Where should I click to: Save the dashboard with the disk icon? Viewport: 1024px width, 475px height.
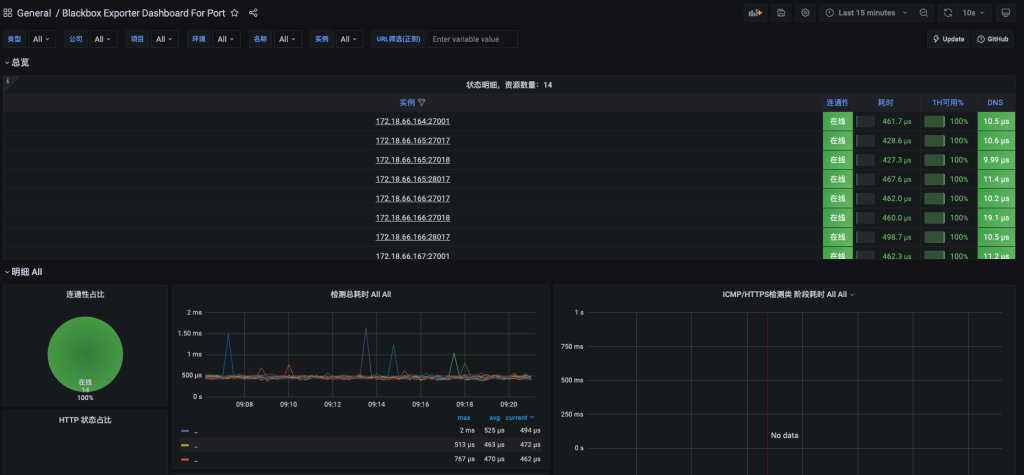781,13
